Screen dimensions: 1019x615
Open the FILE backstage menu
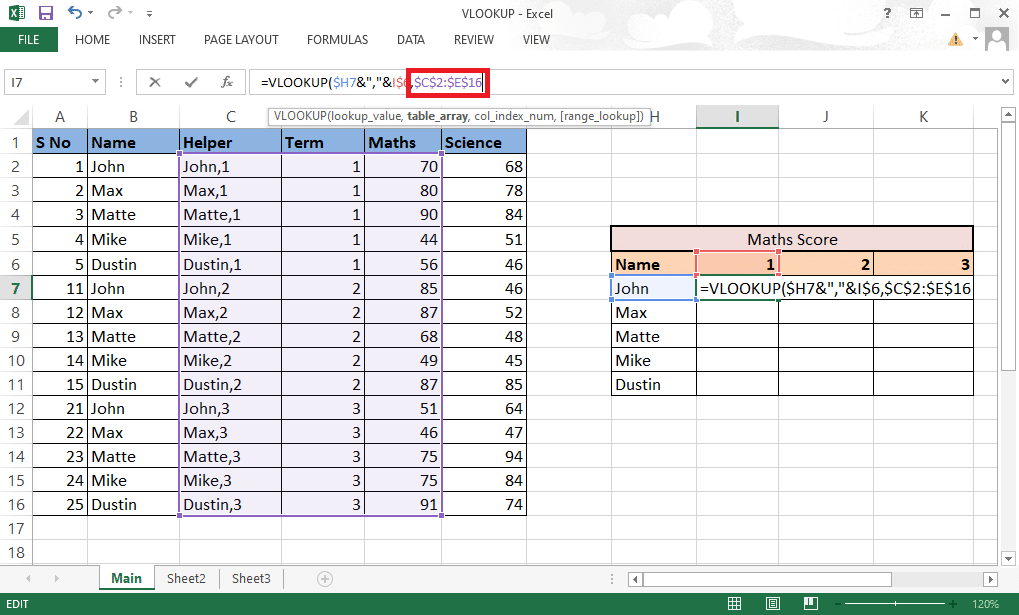[28, 40]
